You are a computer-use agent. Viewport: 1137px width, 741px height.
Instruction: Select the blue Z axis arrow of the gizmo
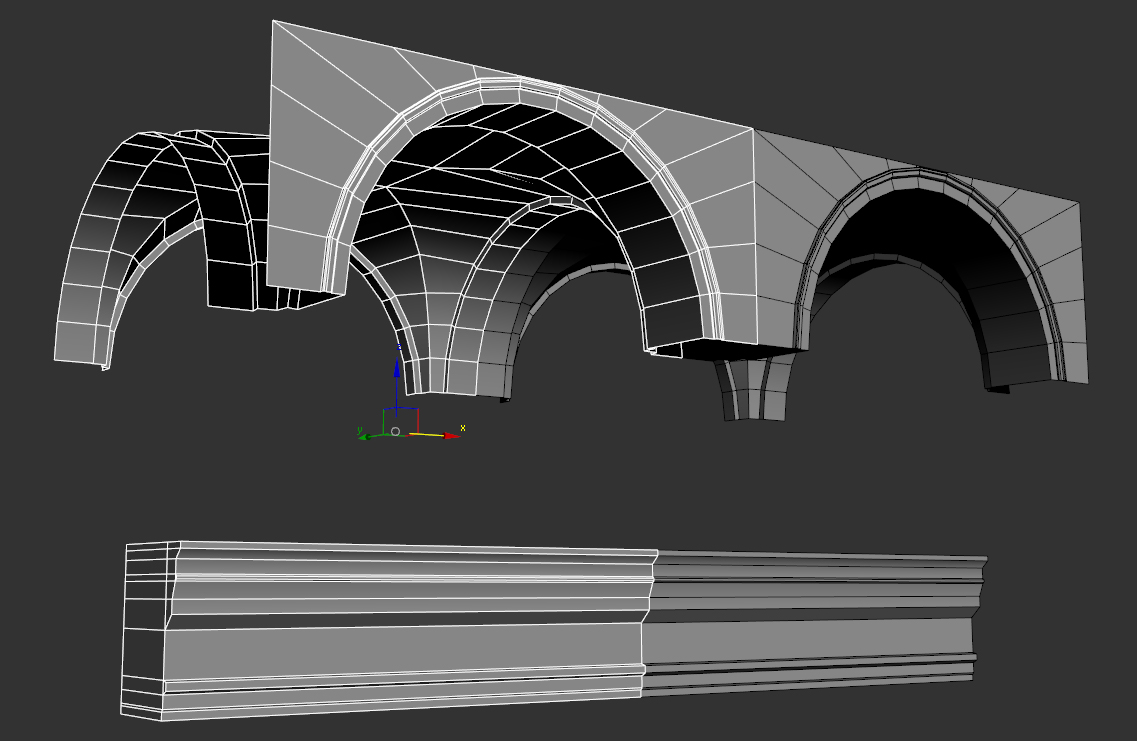(397, 368)
